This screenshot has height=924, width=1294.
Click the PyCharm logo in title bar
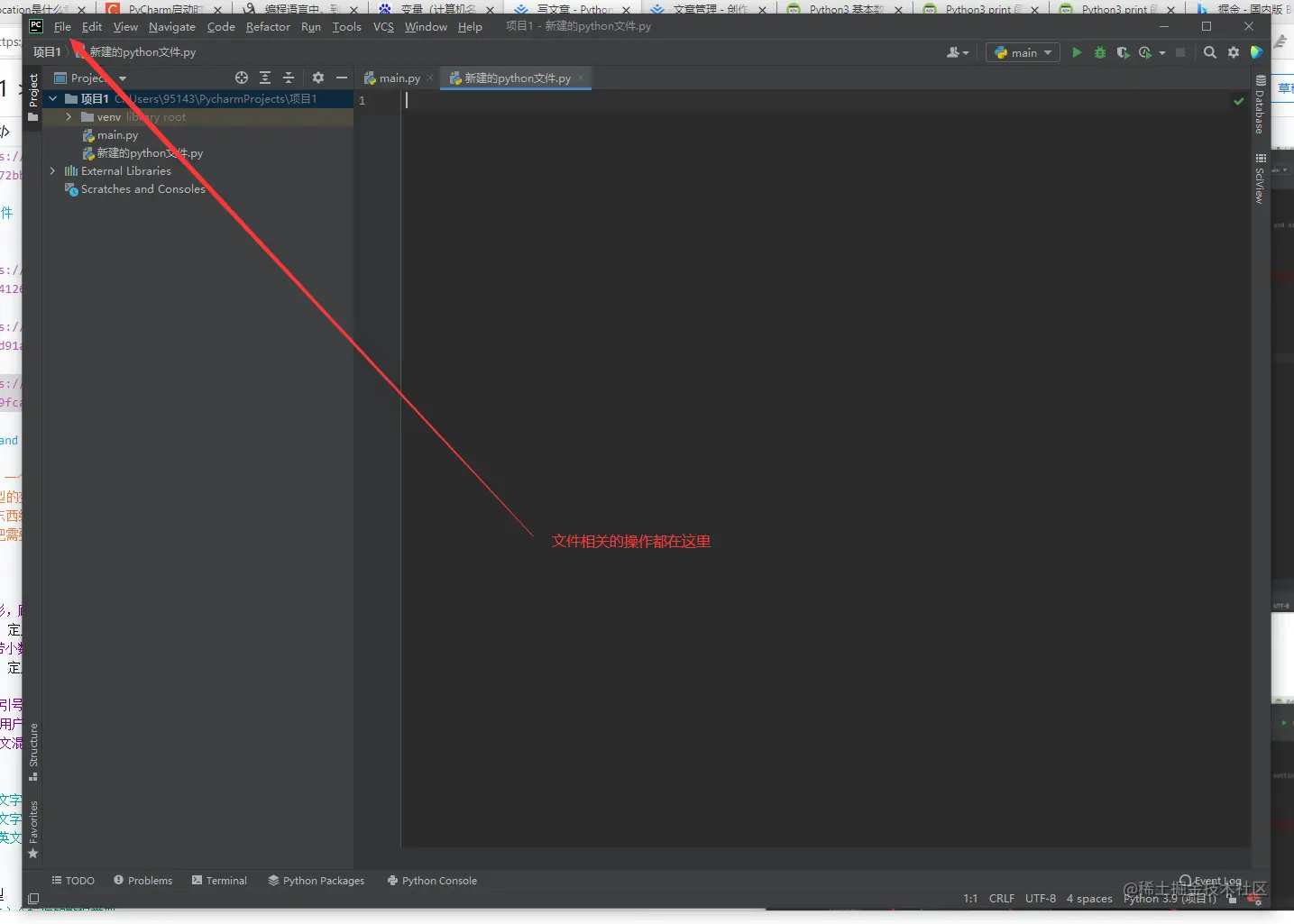tap(36, 26)
